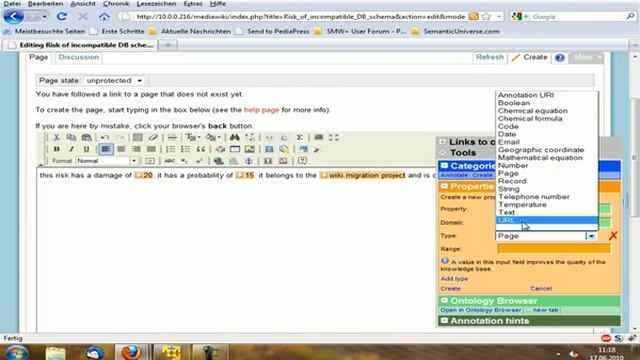Collapse the Categories section
The height and width of the screenshot is (360, 640).
coord(444,166)
